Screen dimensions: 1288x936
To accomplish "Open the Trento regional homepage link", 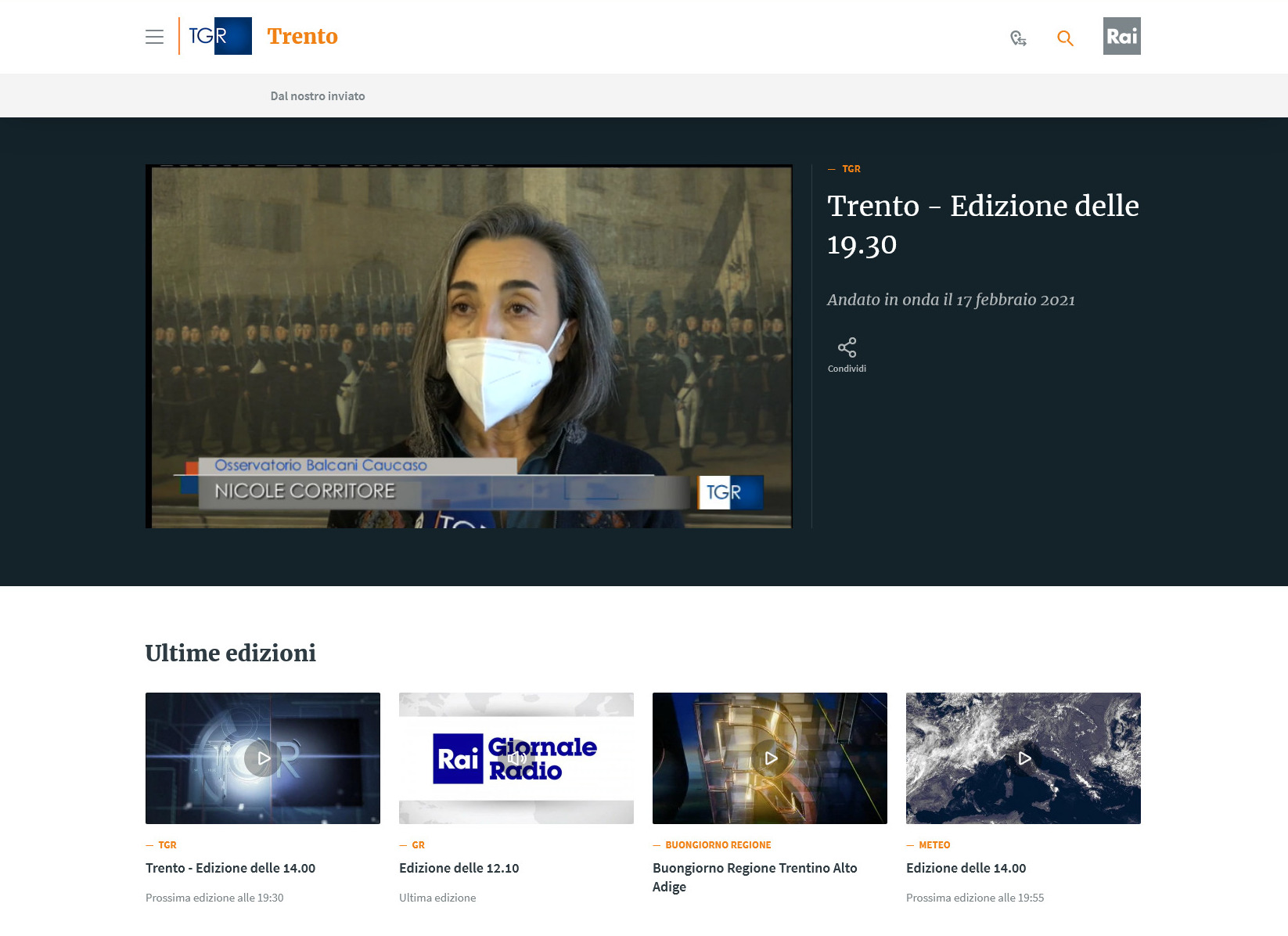I will click(302, 36).
